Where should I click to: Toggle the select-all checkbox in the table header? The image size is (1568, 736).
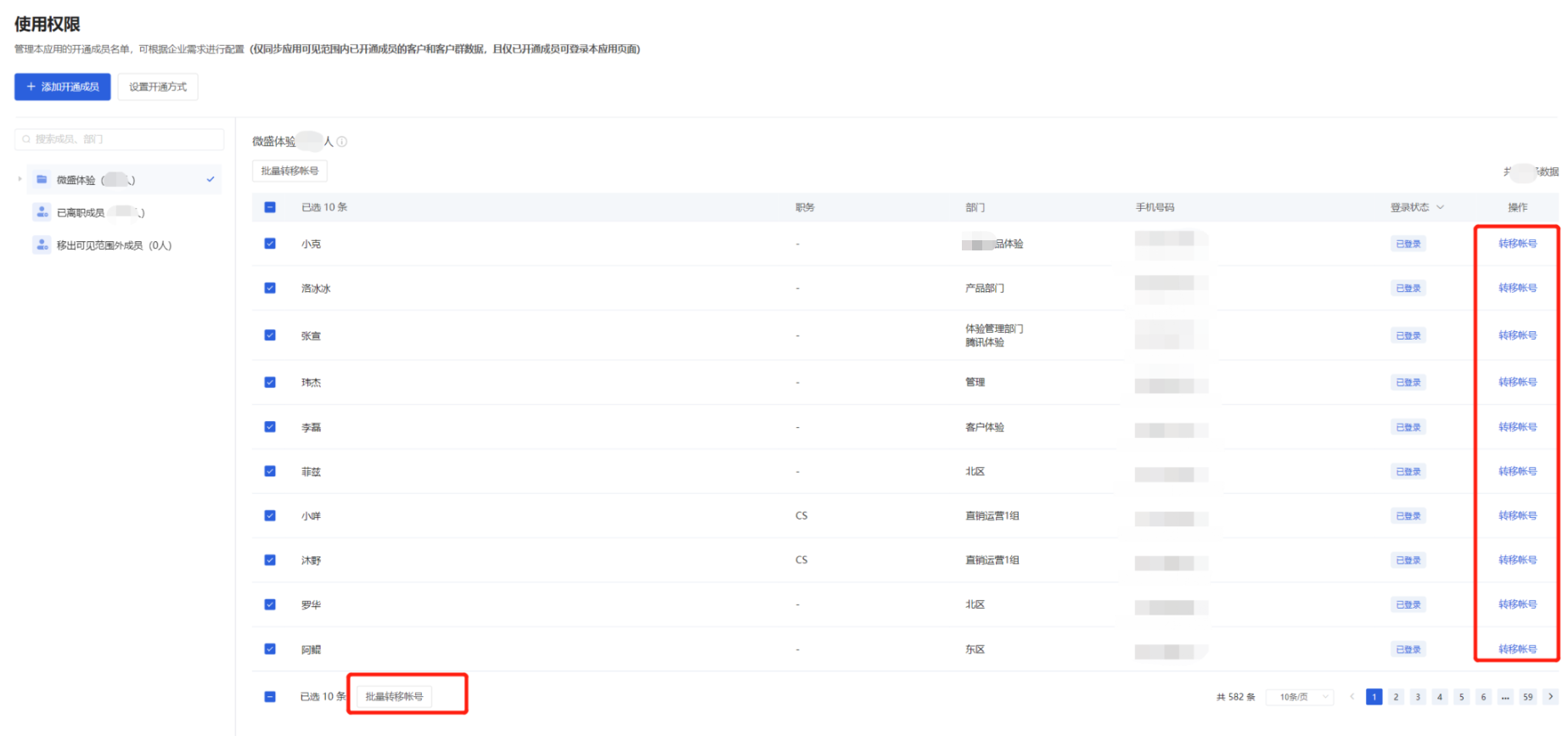tap(270, 207)
